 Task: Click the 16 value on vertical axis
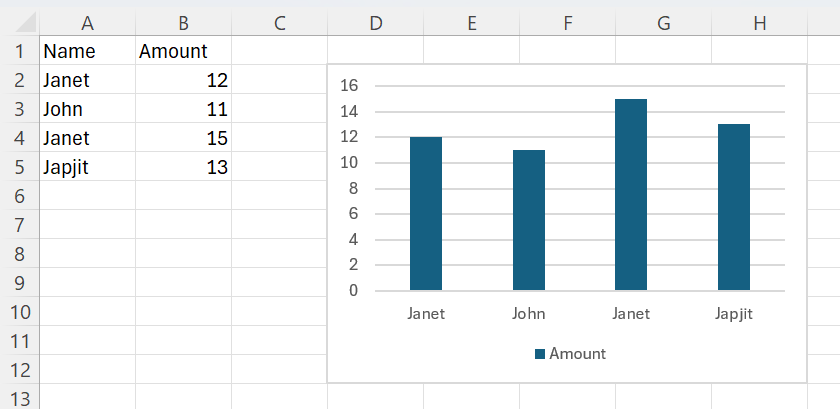349,86
